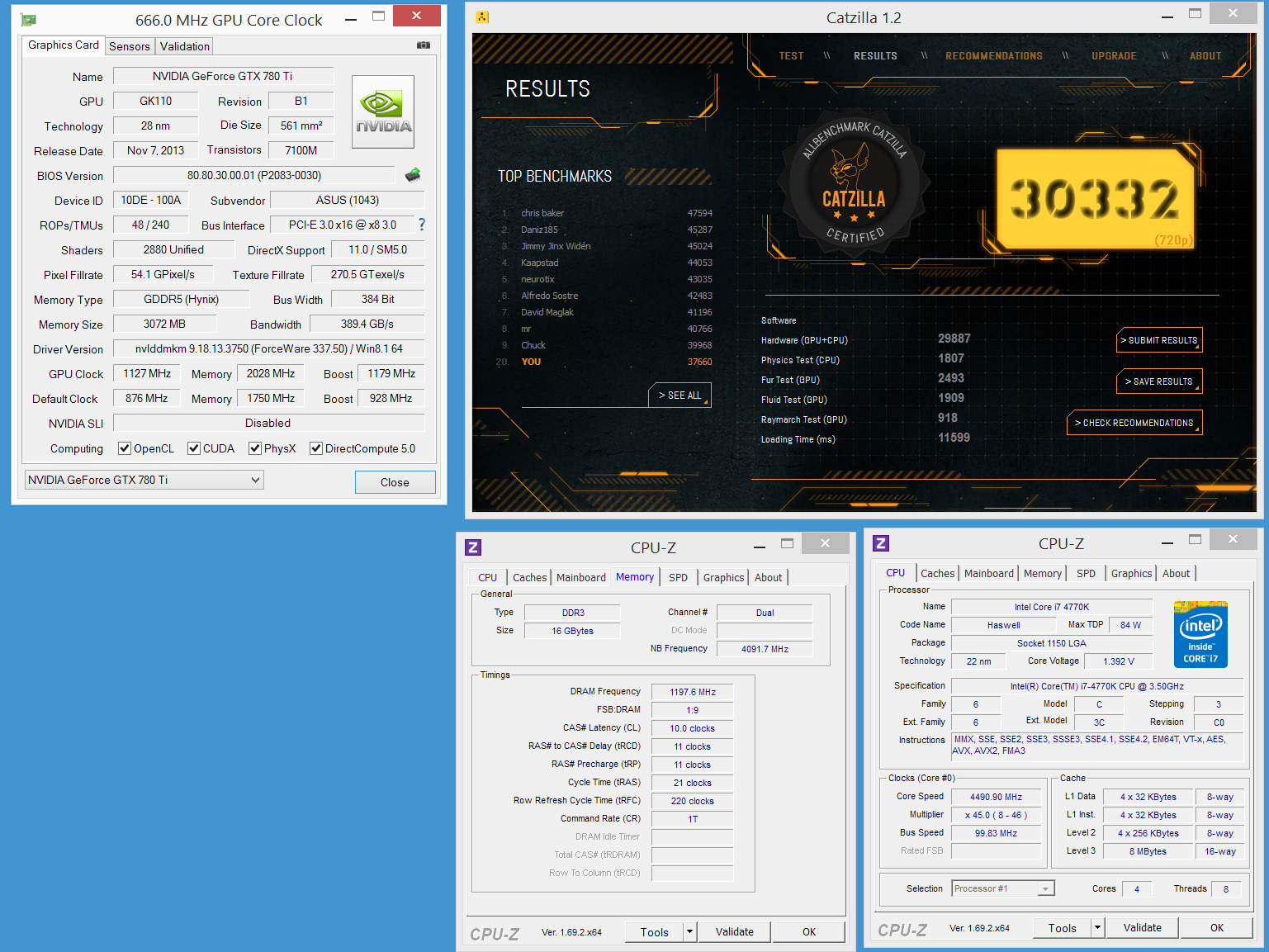Toggle the CUDA checkbox

[x=194, y=448]
